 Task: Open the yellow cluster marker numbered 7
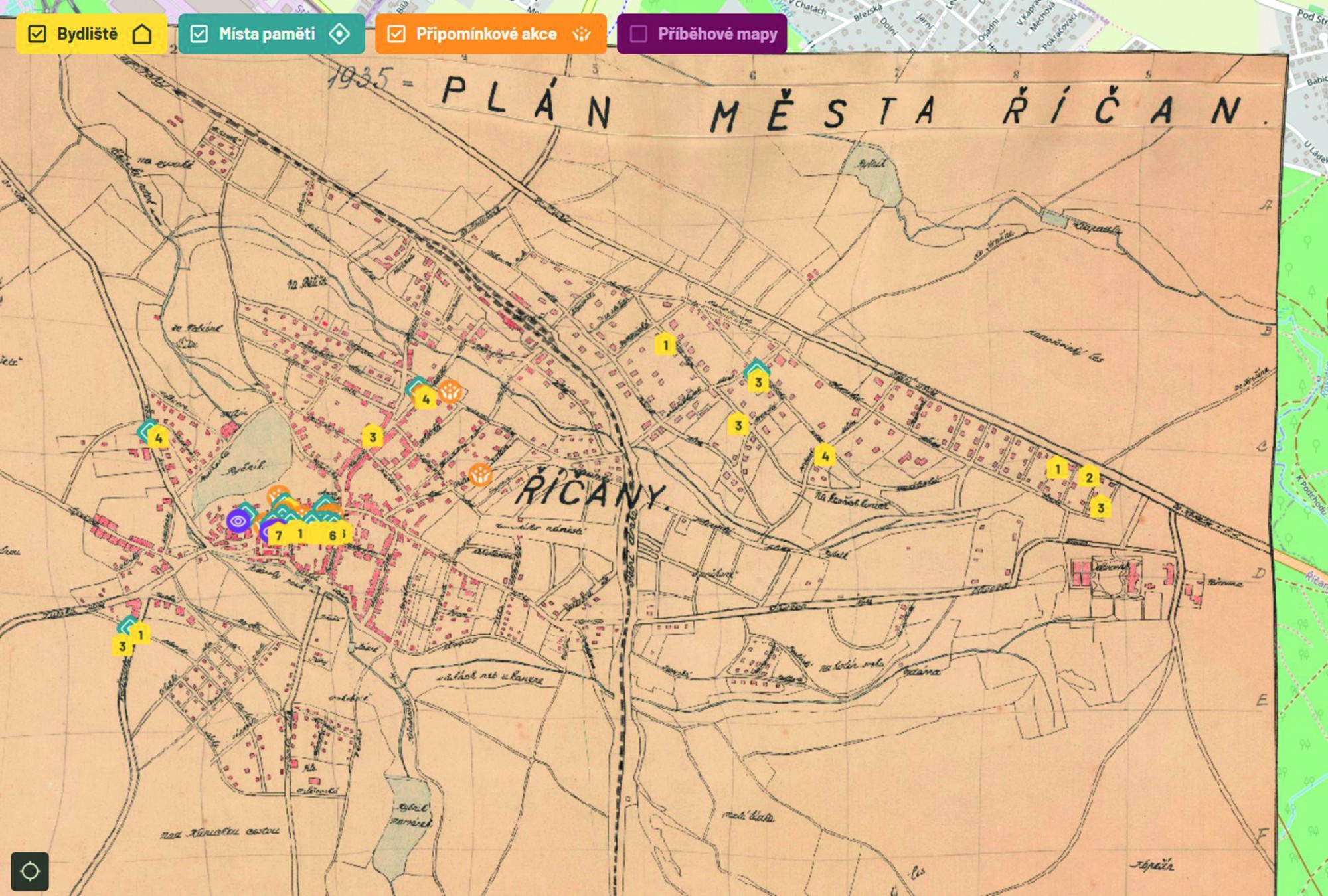(279, 535)
